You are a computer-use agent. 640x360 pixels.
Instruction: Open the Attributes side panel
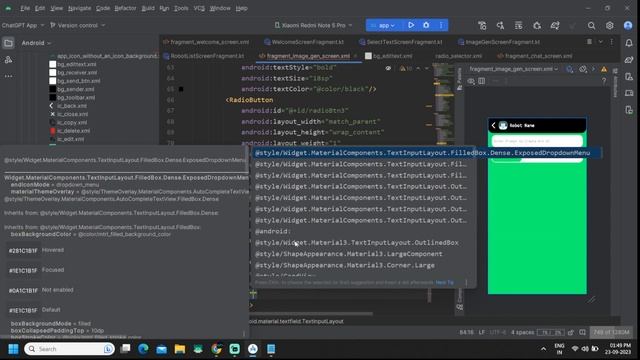[616, 83]
